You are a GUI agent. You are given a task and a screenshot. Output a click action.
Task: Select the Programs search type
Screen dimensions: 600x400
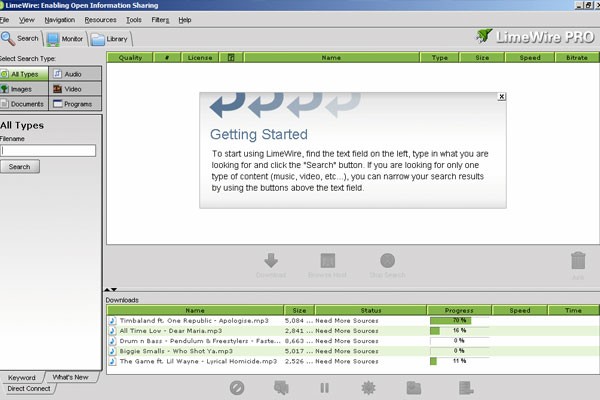75,104
